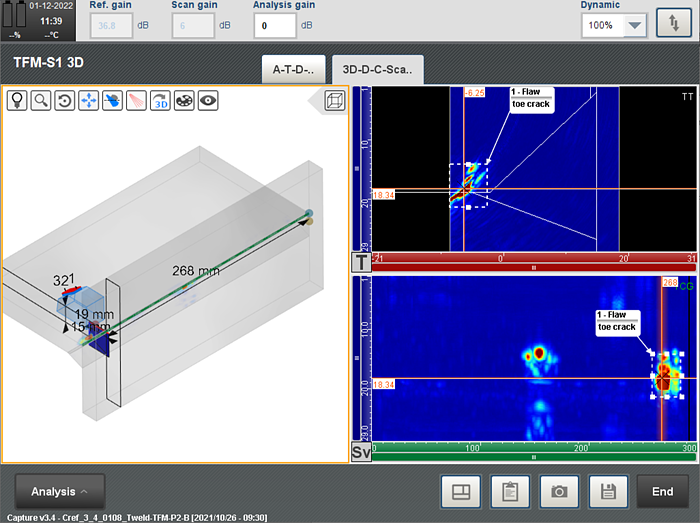This screenshot has width=700, height=523.
Task: Toggle the eye visibility icon
Action: tap(208, 100)
